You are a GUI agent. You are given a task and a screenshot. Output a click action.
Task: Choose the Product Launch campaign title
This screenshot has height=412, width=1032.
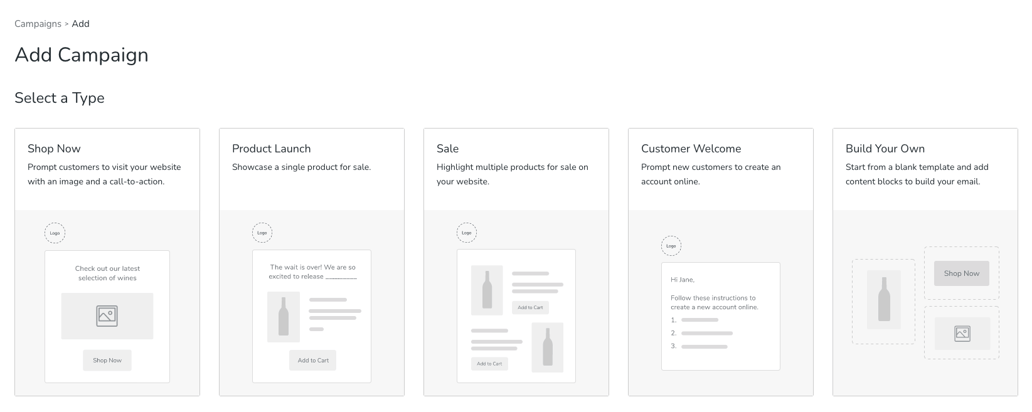tap(271, 149)
